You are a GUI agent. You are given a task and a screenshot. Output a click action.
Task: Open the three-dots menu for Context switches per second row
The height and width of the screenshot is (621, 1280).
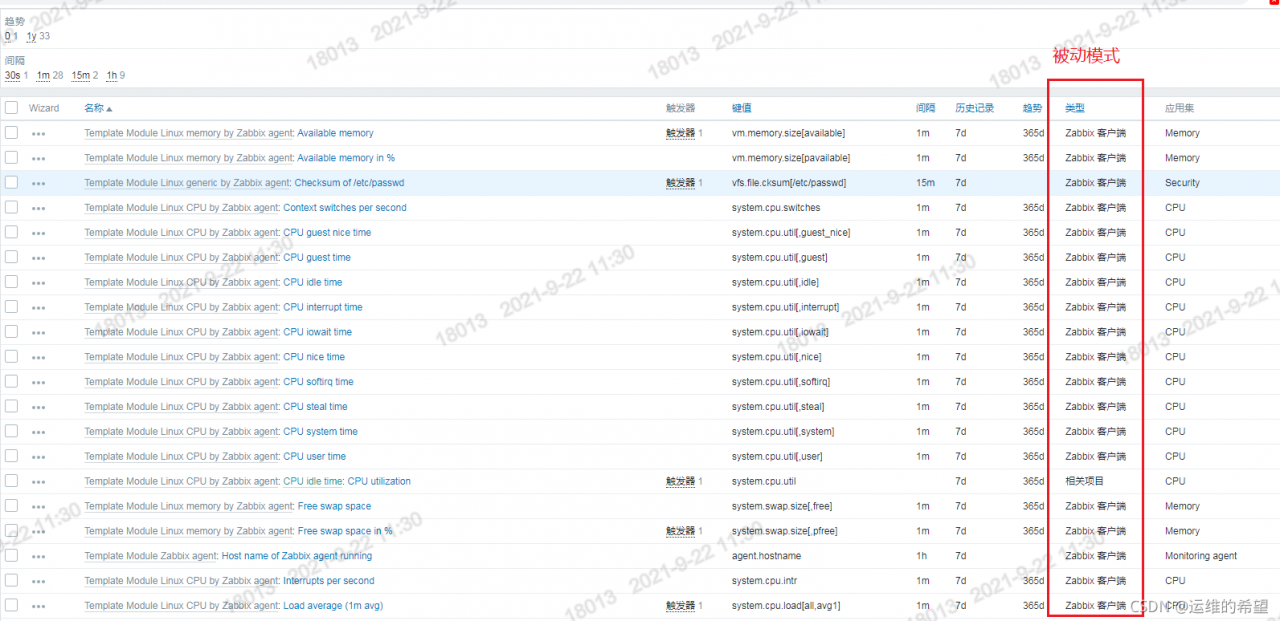click(38, 208)
